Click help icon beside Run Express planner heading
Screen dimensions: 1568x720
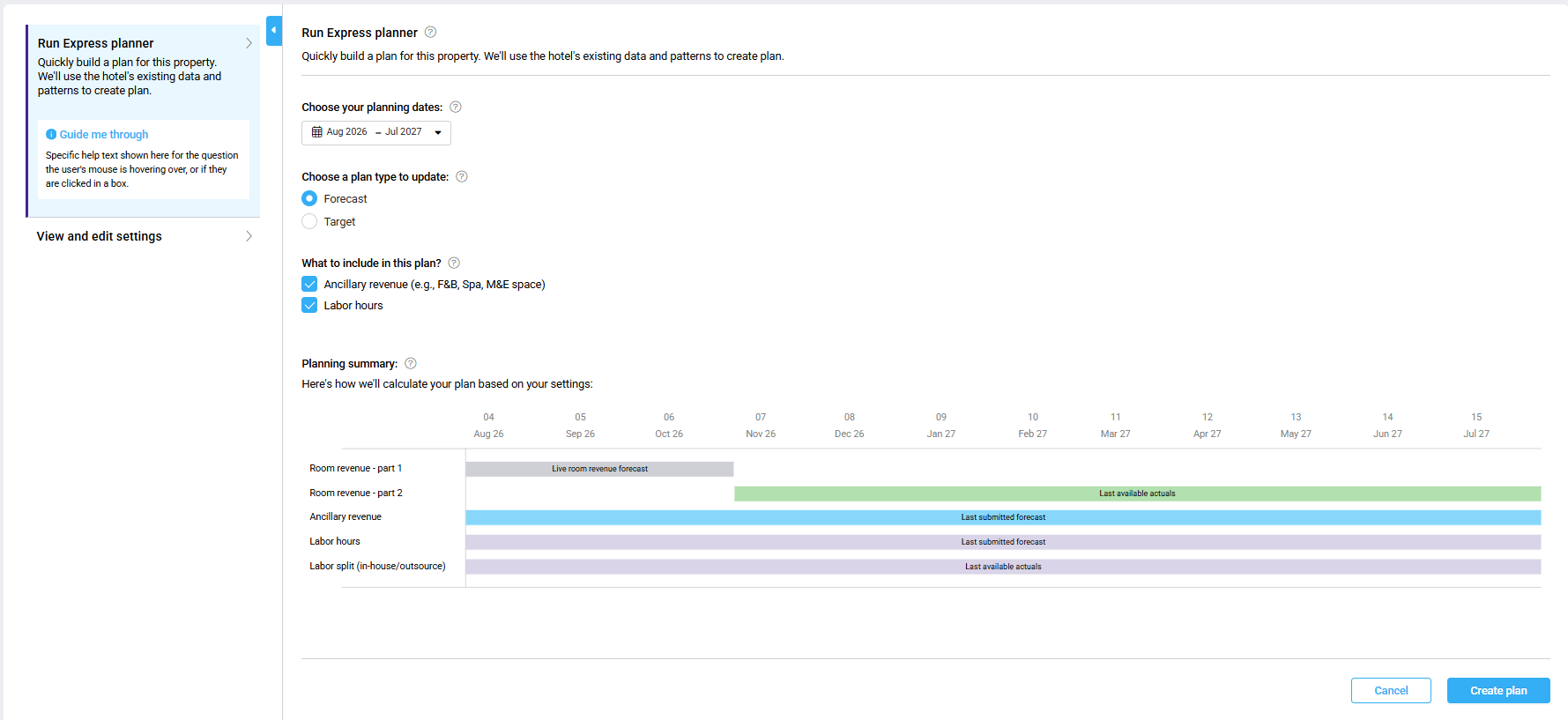[430, 33]
